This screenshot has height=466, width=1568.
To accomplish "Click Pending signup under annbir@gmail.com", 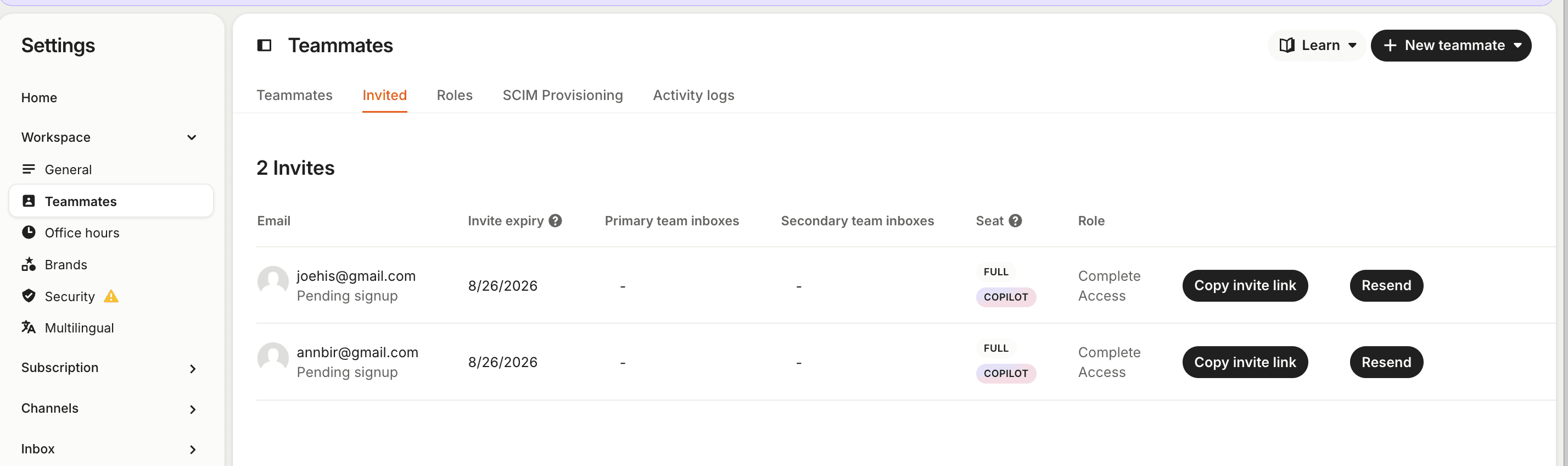I will coord(347,372).
